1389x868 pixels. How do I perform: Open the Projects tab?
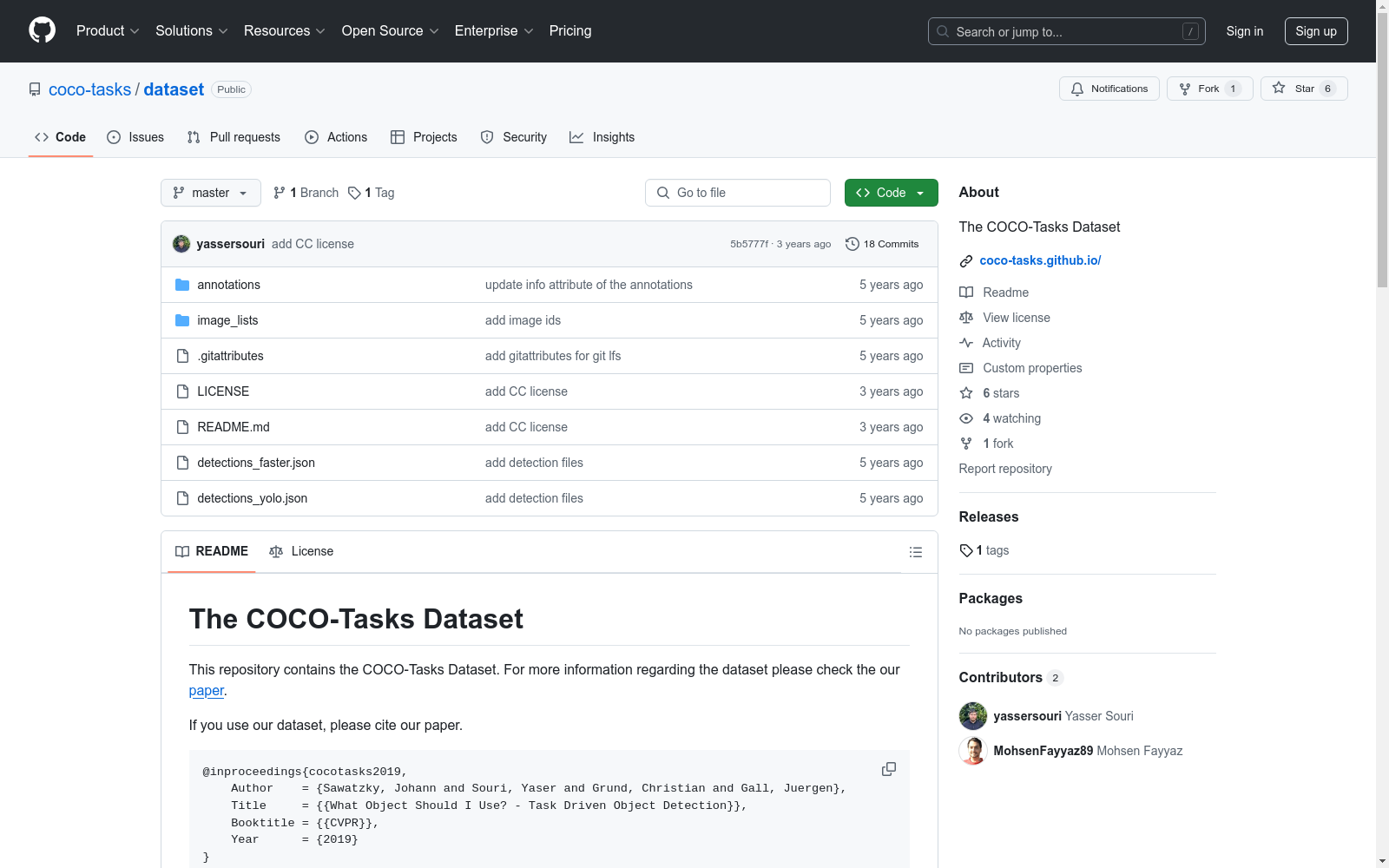tap(424, 137)
